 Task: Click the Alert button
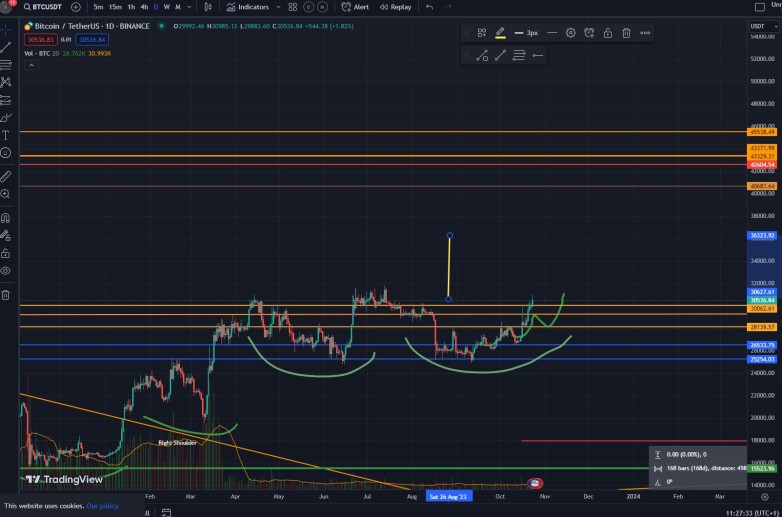coord(355,7)
